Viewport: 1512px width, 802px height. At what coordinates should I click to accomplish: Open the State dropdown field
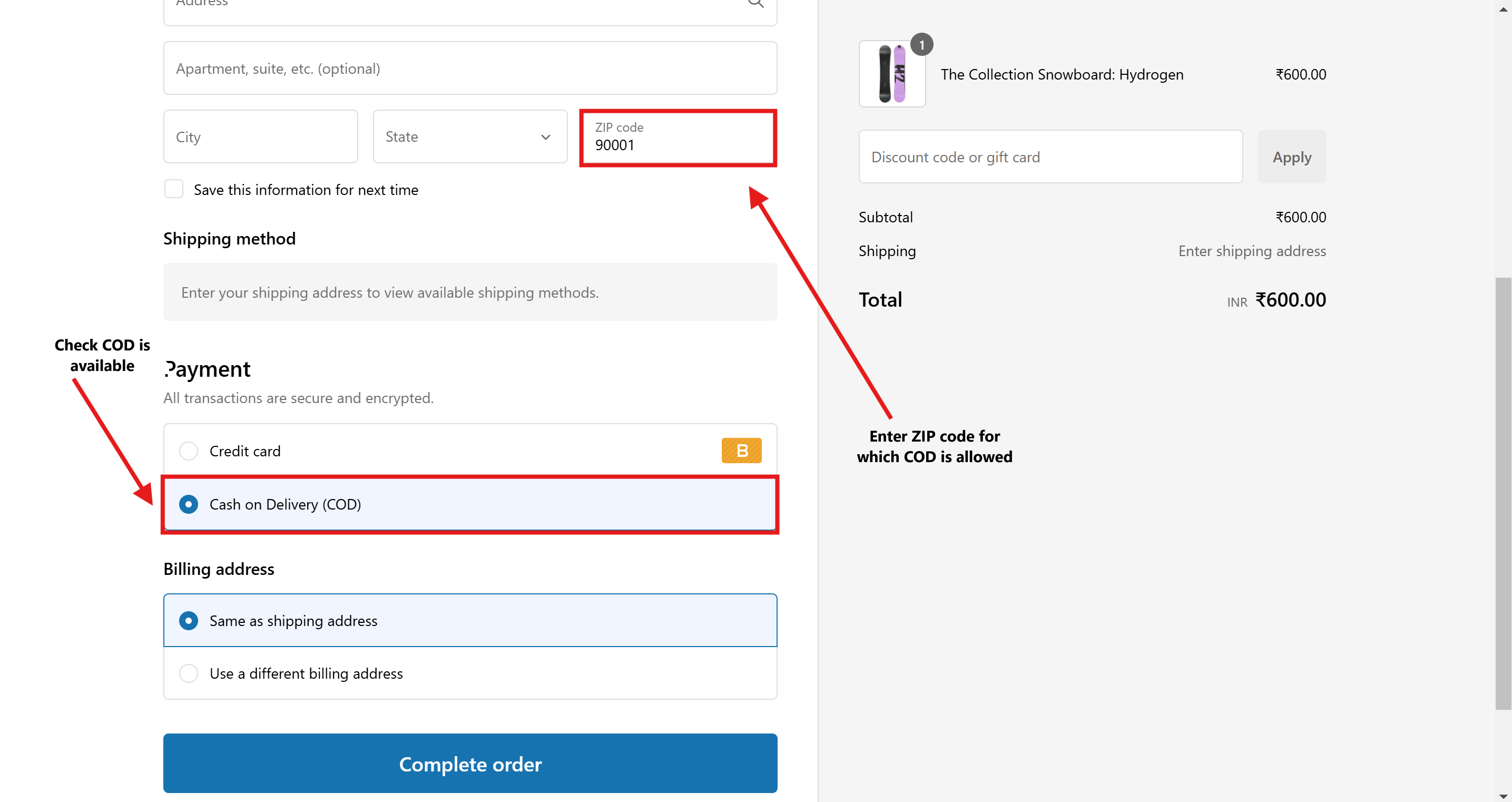pyautogui.click(x=469, y=137)
